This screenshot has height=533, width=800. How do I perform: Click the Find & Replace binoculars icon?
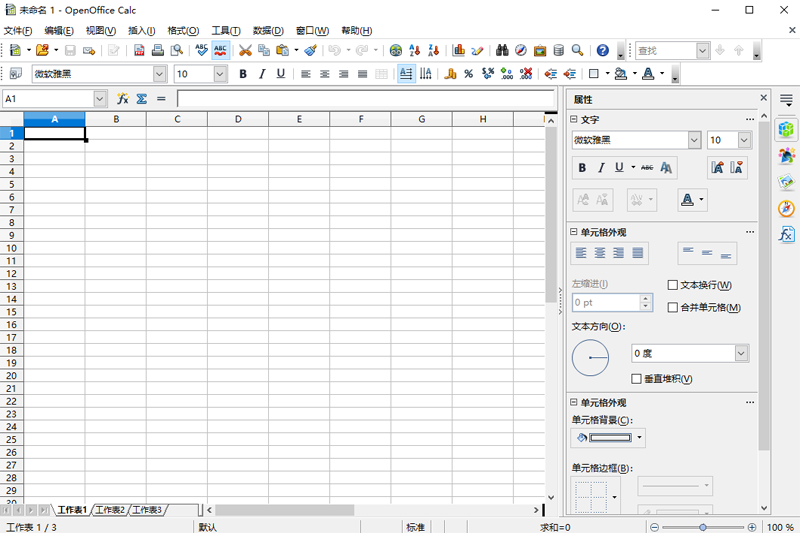(x=502, y=50)
